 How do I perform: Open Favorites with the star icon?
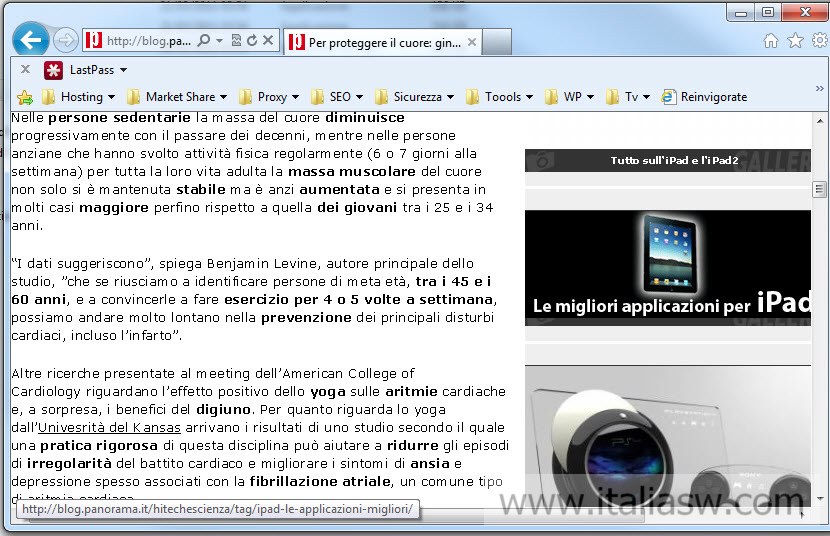796,41
